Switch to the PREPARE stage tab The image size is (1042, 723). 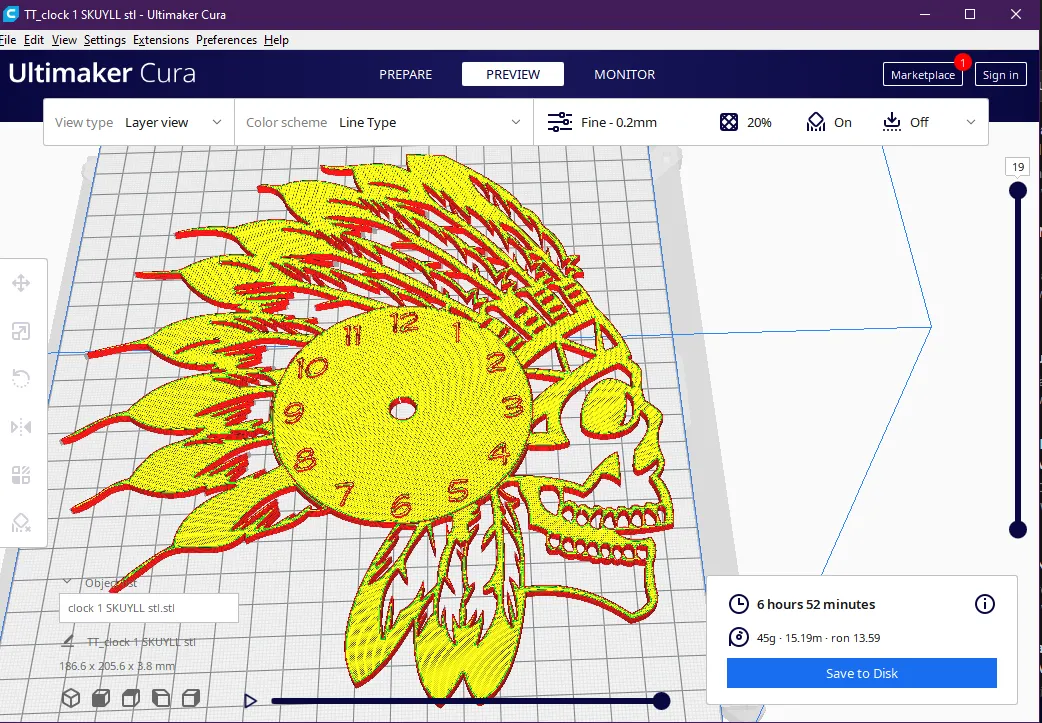[x=405, y=74]
